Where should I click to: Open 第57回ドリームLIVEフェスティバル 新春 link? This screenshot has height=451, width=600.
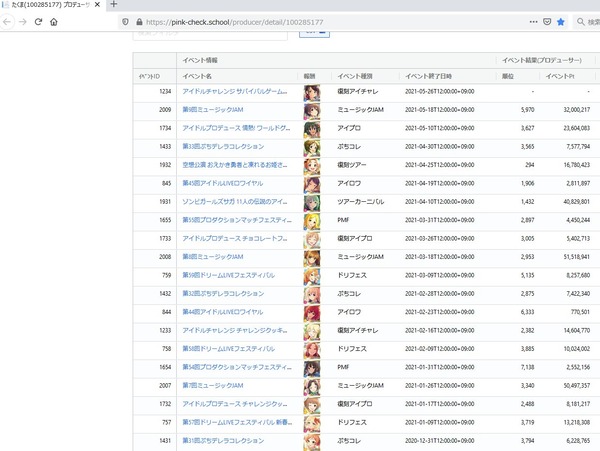click(237, 422)
